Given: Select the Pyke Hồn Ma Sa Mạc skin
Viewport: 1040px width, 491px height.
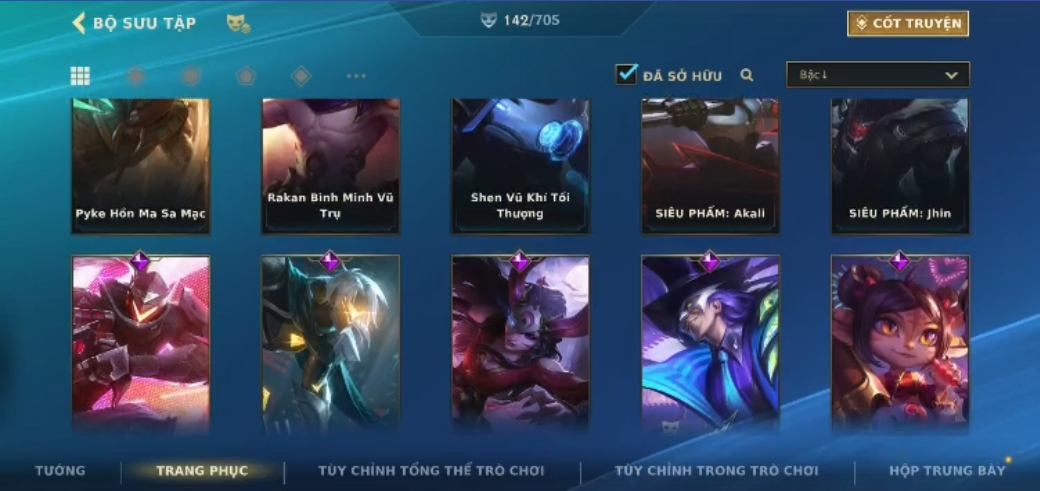Looking at the screenshot, I should click(x=141, y=166).
